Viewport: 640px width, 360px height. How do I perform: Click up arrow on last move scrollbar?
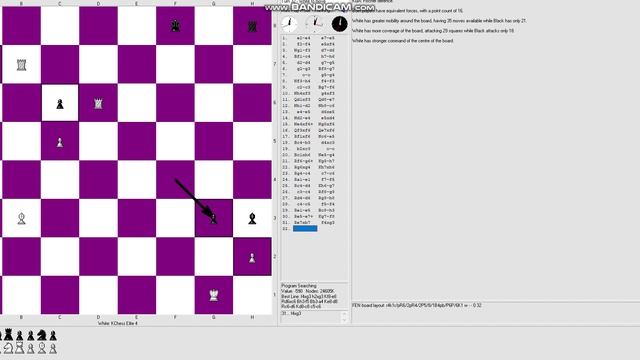pos(344,314)
